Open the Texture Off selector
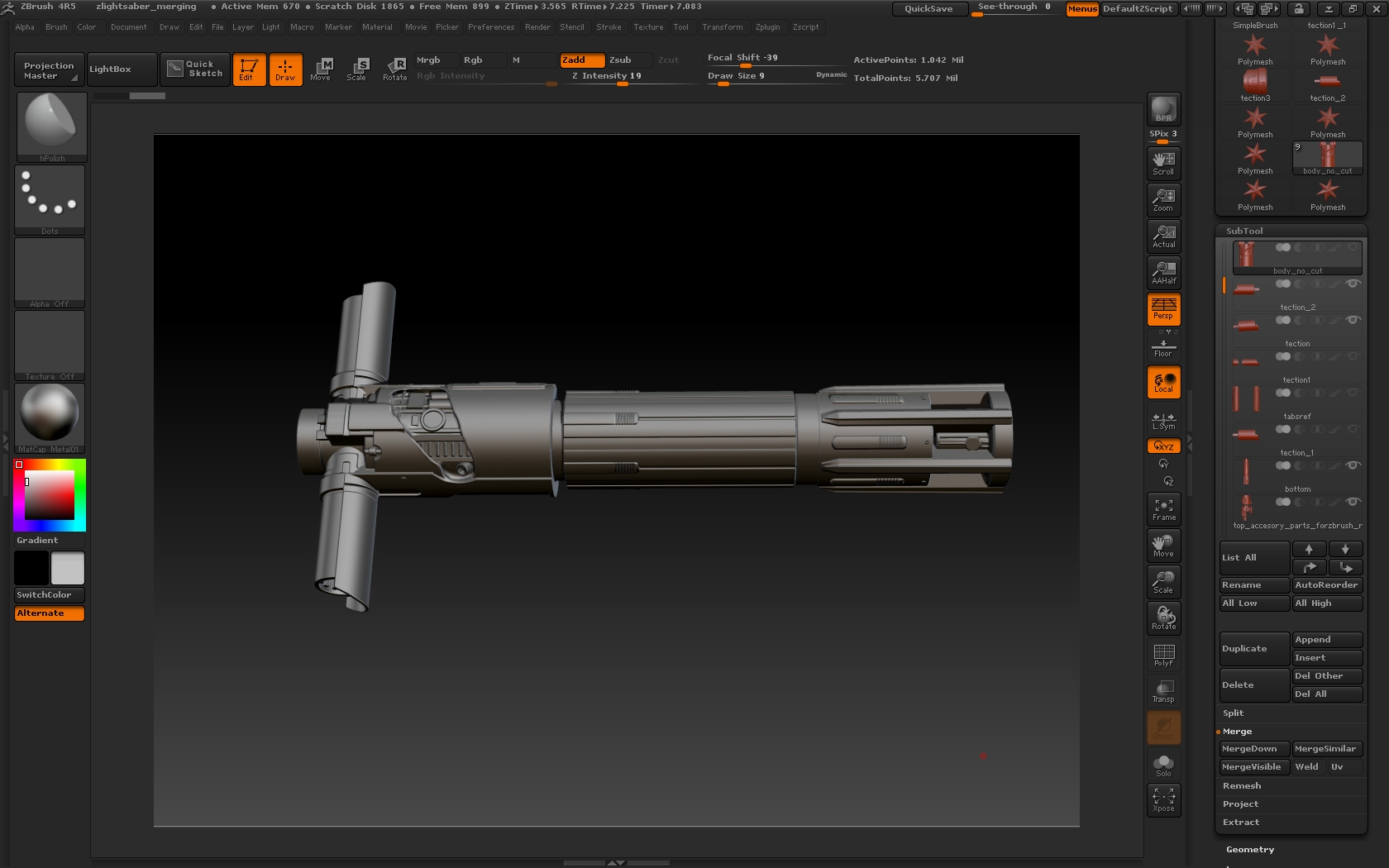The width and height of the screenshot is (1389, 868). [x=50, y=346]
